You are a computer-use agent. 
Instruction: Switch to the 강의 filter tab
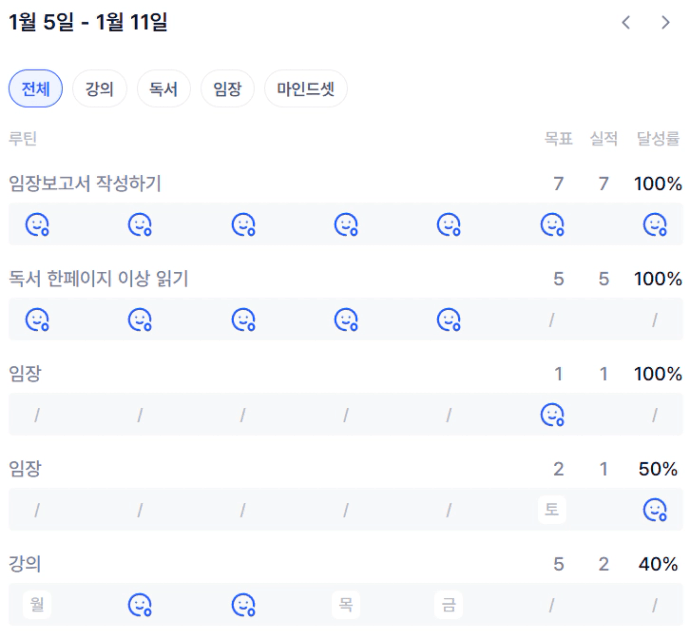click(x=99, y=88)
